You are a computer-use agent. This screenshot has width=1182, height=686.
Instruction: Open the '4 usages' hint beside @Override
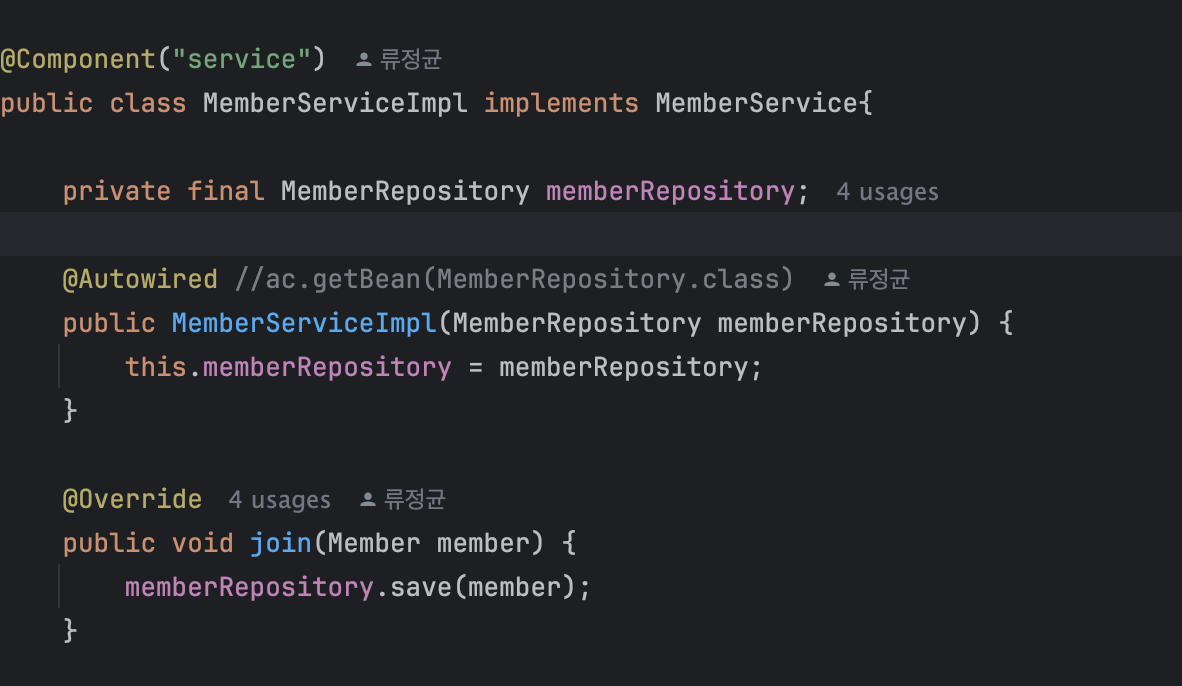280,500
